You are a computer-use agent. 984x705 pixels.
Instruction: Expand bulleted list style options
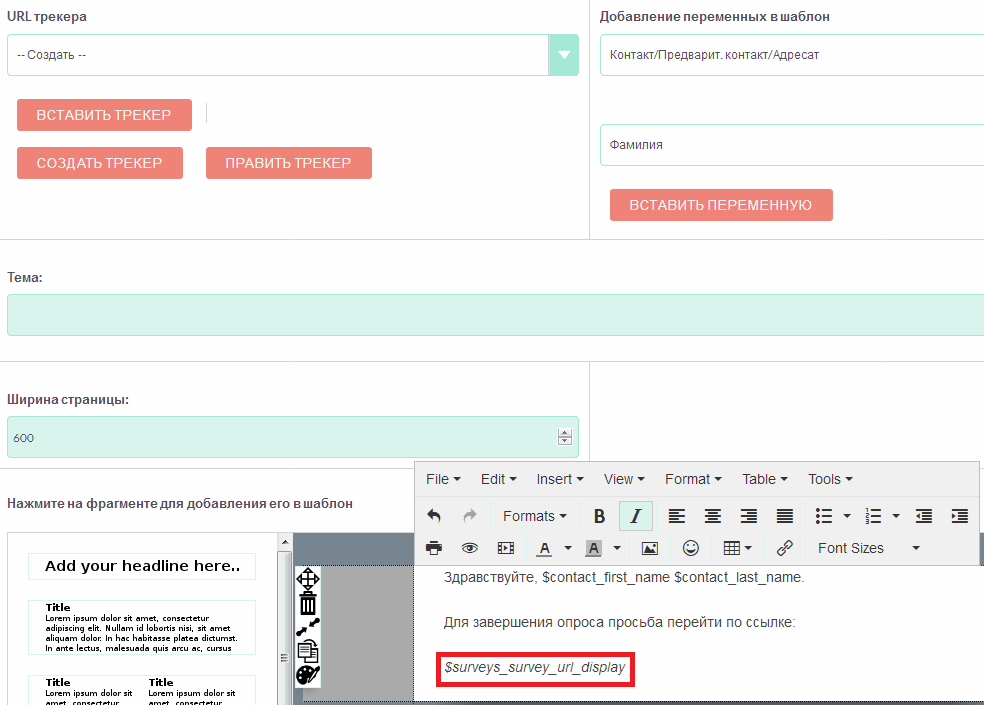tap(847, 516)
